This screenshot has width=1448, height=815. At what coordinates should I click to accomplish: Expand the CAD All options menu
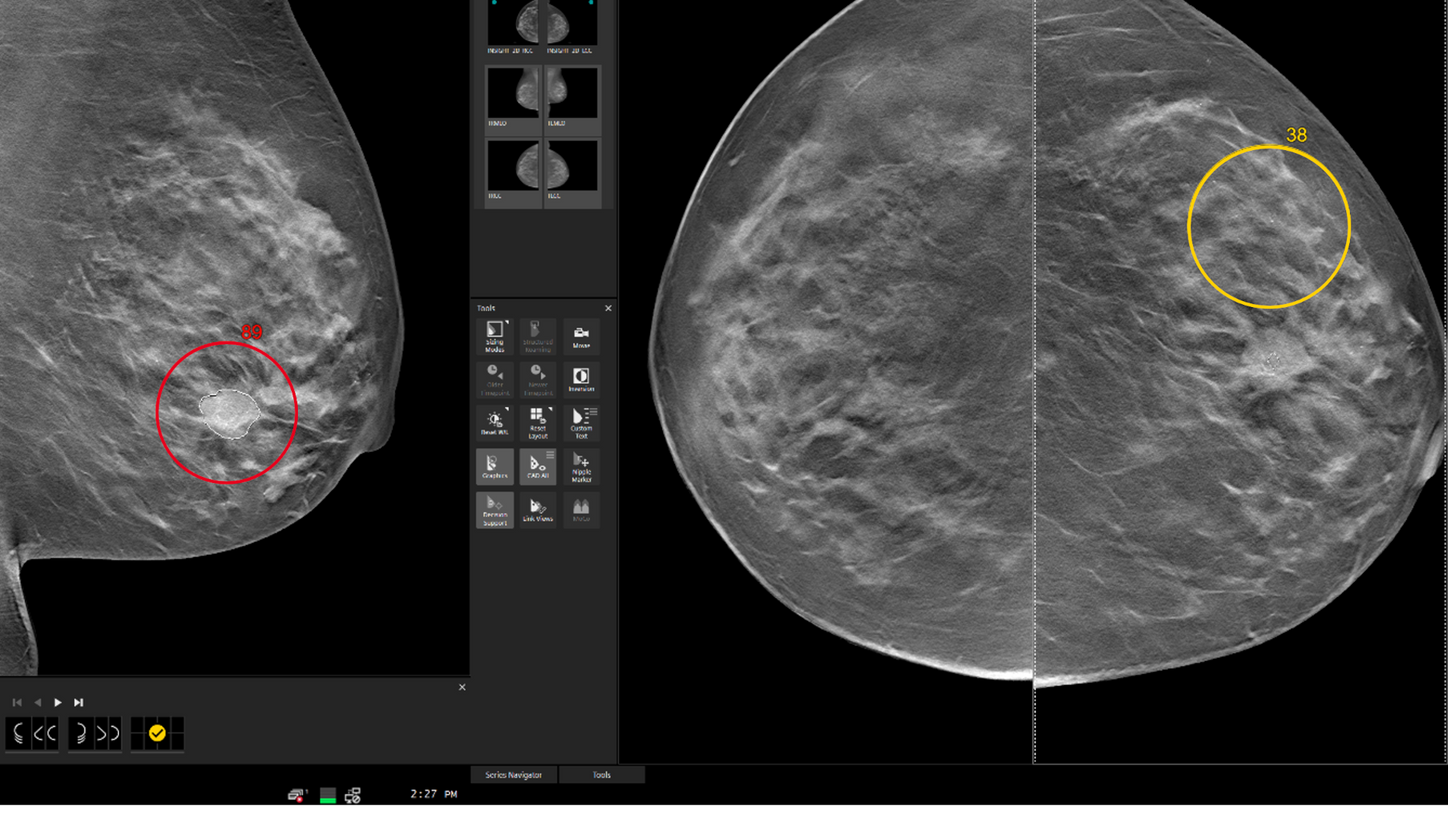(550, 454)
